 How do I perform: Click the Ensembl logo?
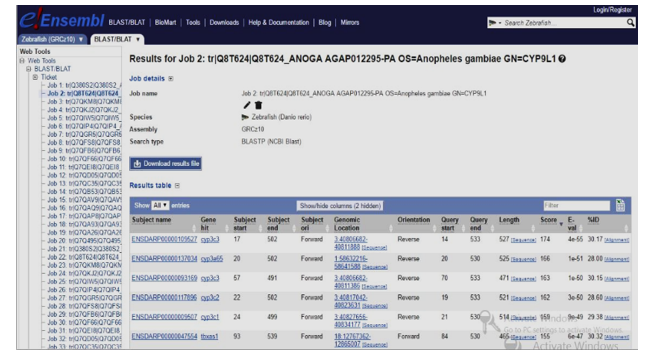[62, 19]
